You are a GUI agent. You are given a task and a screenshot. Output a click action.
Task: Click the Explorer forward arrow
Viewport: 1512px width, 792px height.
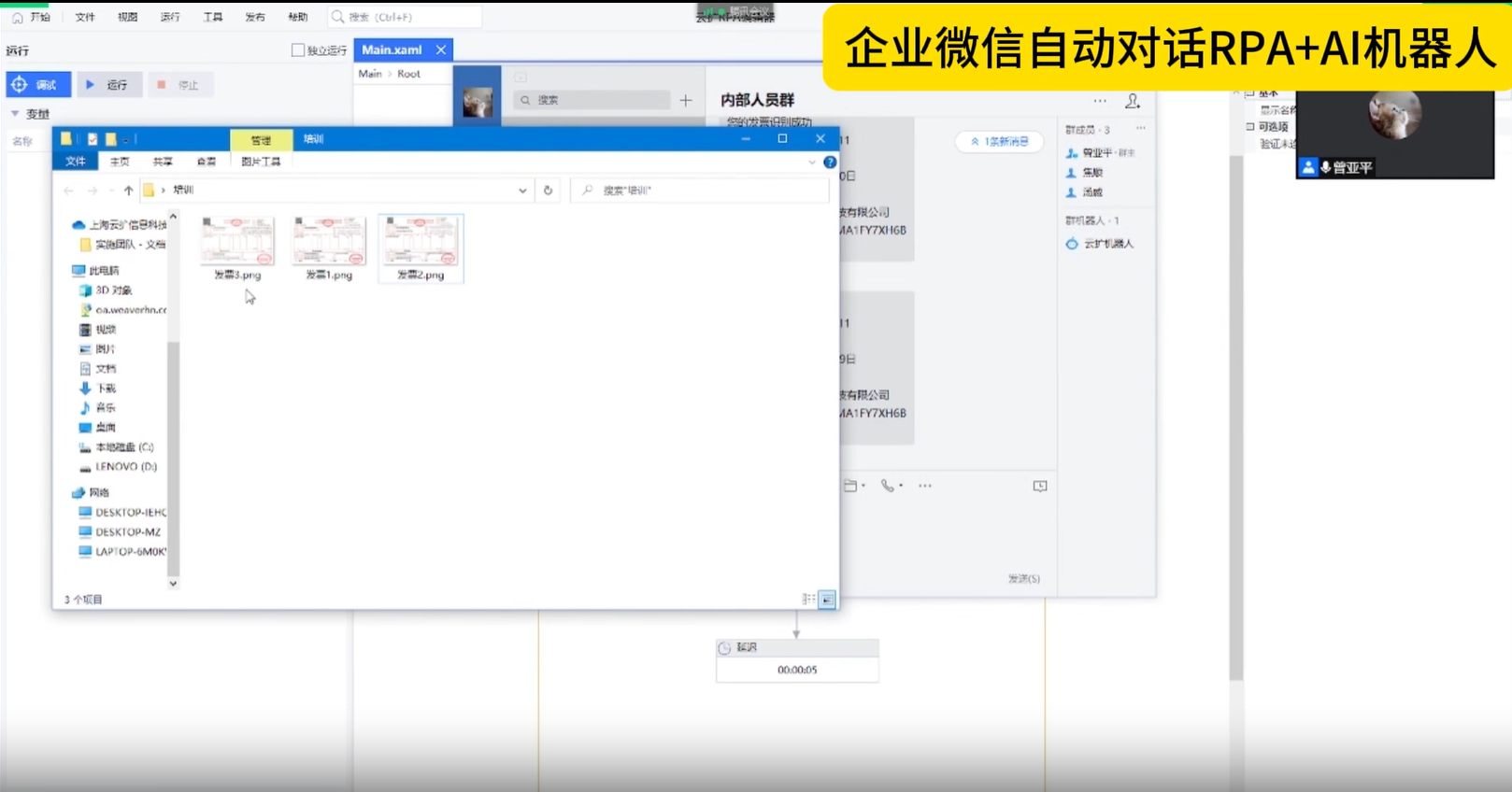pyautogui.click(x=93, y=191)
